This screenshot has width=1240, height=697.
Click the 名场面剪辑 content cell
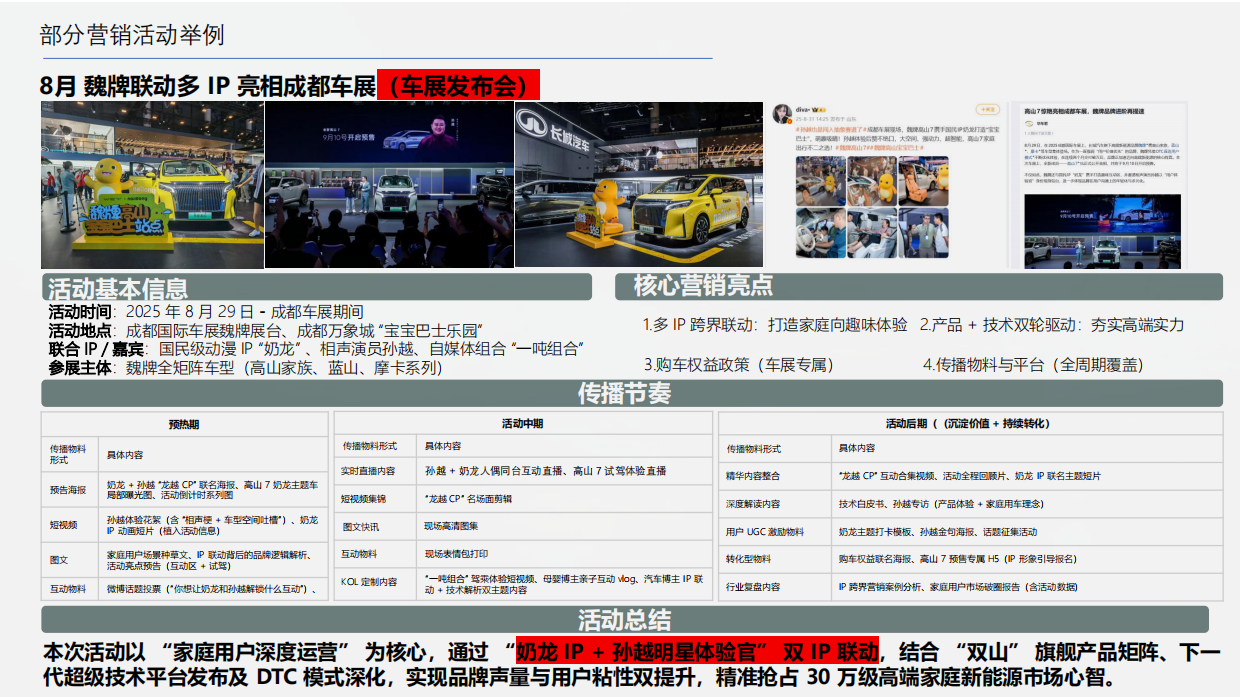562,498
